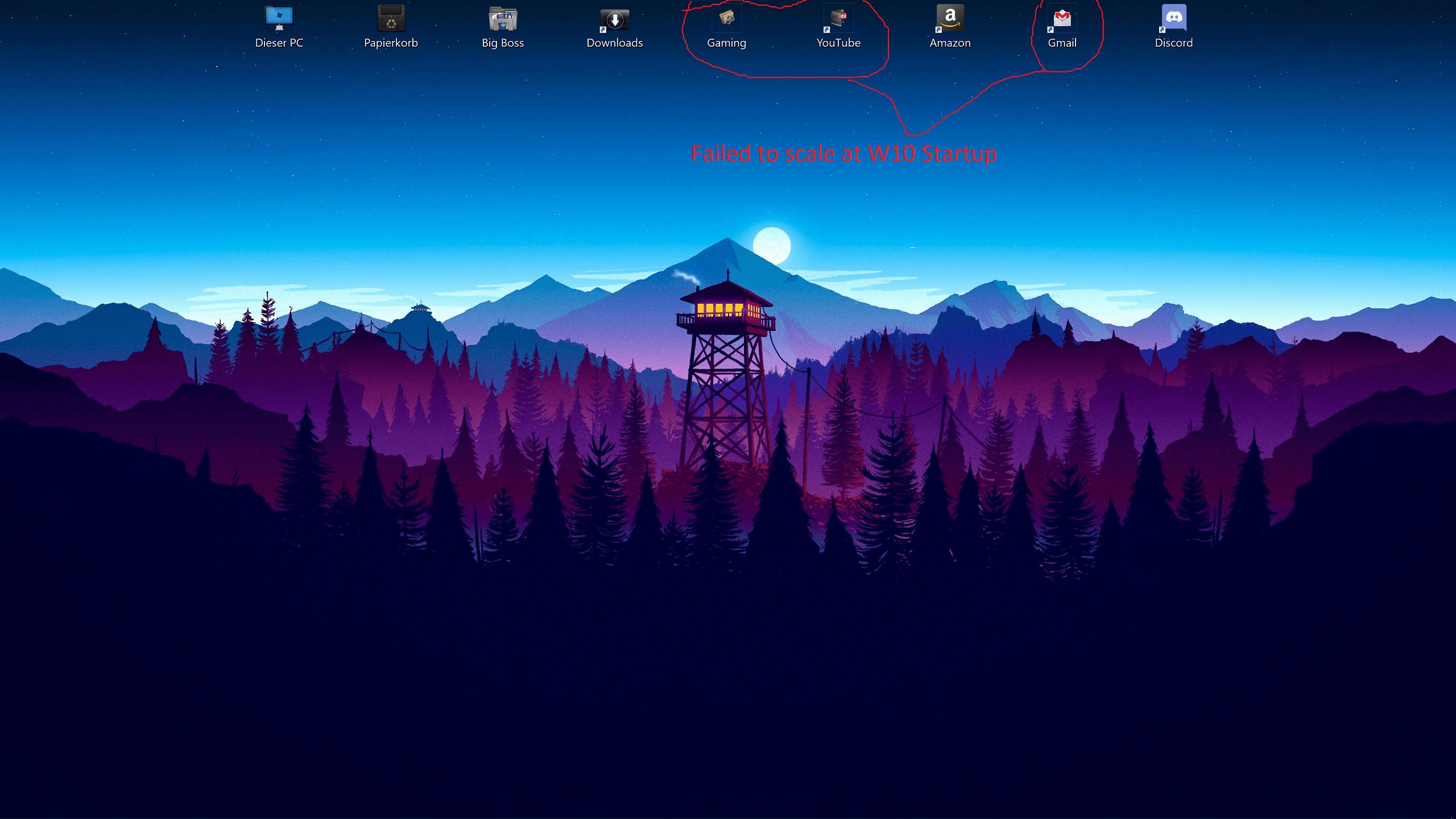The image size is (1456, 819).
Task: Click the "Gaming" label text
Action: [726, 43]
